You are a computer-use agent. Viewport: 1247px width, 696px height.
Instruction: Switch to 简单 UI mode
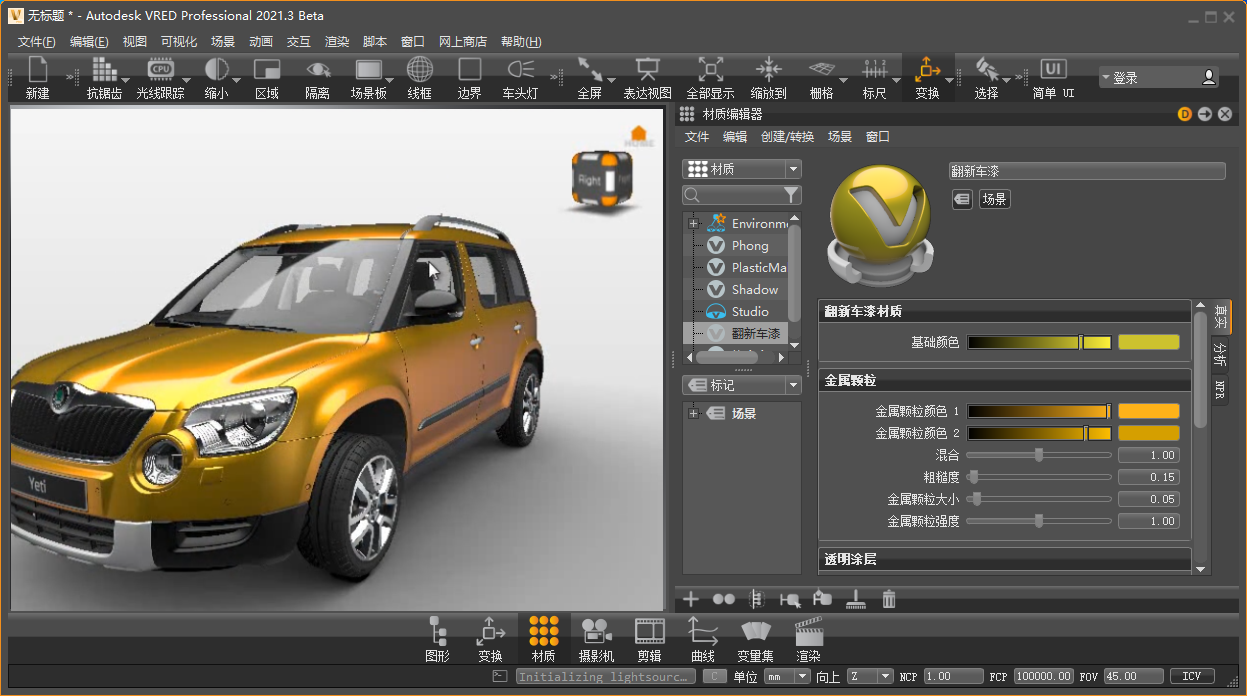[x=1053, y=78]
